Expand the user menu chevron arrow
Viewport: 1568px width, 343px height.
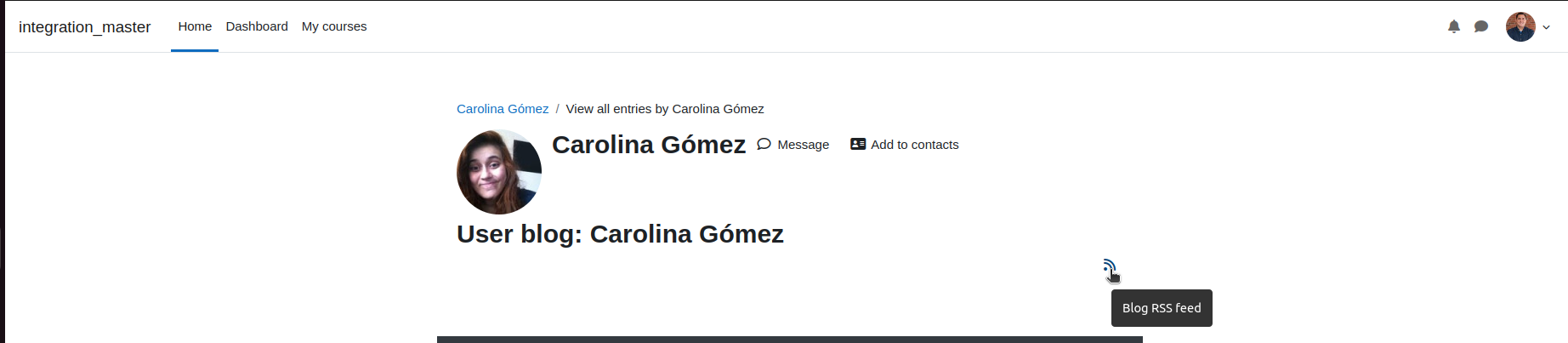click(1546, 27)
